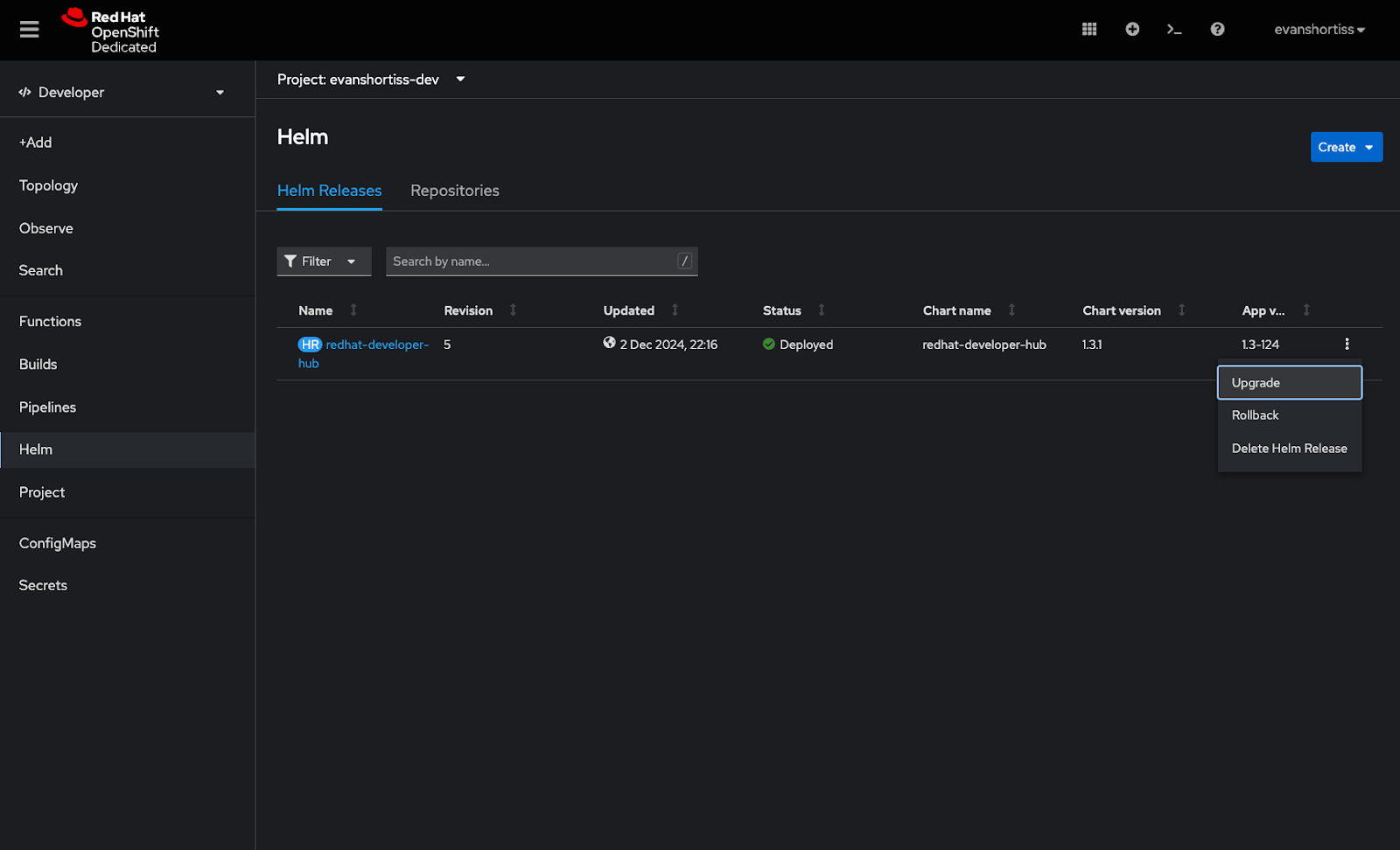Open Topology in the sidebar

tap(128, 185)
